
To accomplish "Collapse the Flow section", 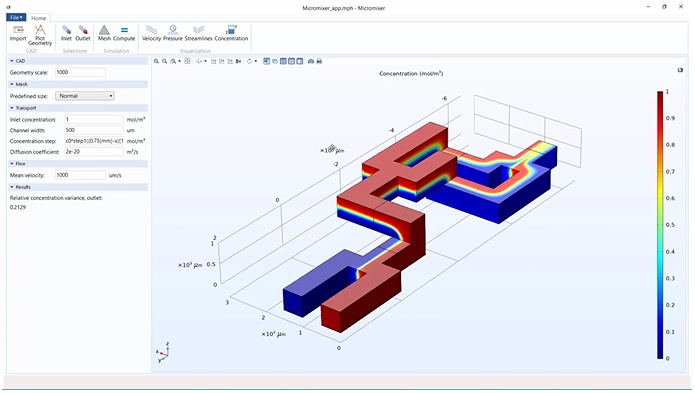I will tap(12, 164).
